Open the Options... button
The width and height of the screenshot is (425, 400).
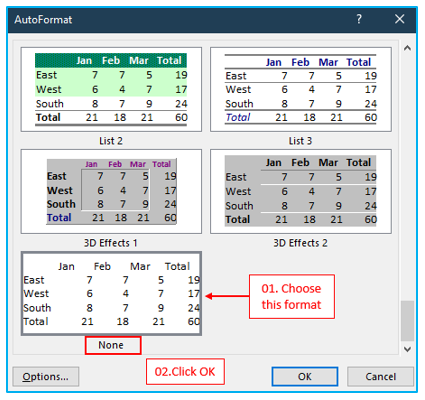46,377
